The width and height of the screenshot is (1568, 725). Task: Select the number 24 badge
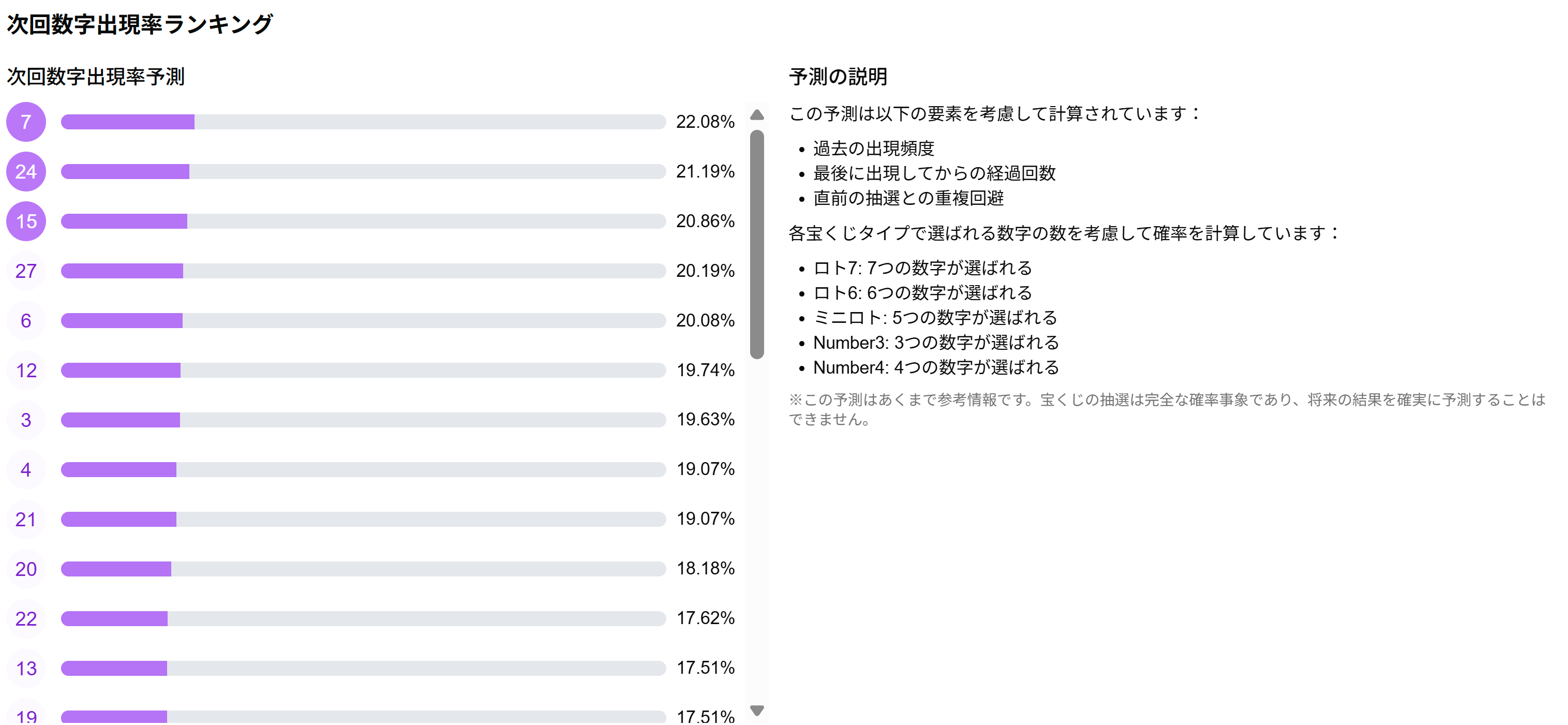point(25,172)
